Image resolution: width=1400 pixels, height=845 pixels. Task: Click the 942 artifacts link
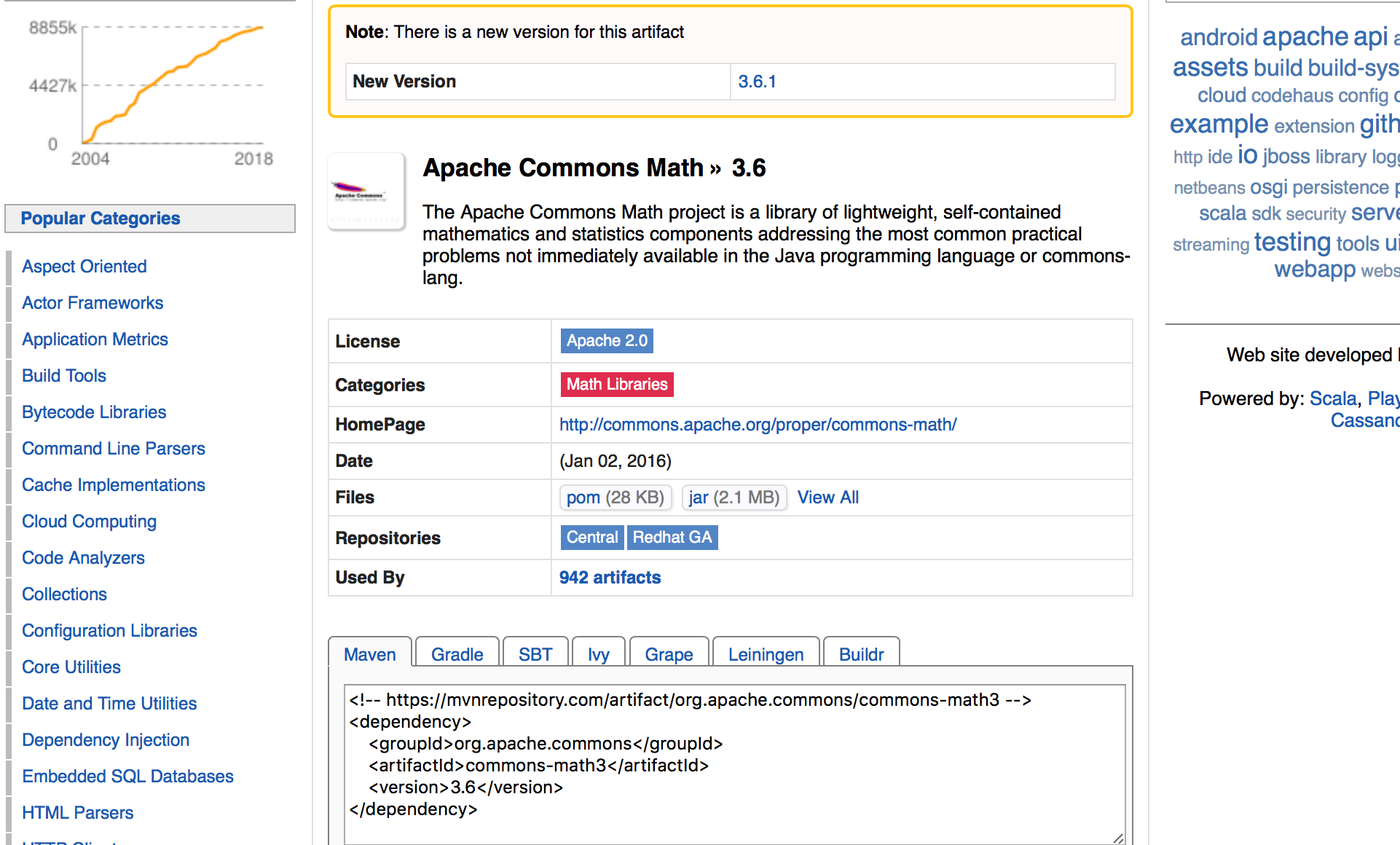pyautogui.click(x=610, y=578)
